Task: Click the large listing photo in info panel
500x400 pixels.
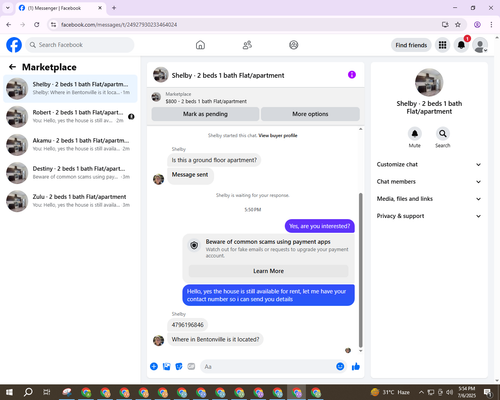Action: click(429, 82)
